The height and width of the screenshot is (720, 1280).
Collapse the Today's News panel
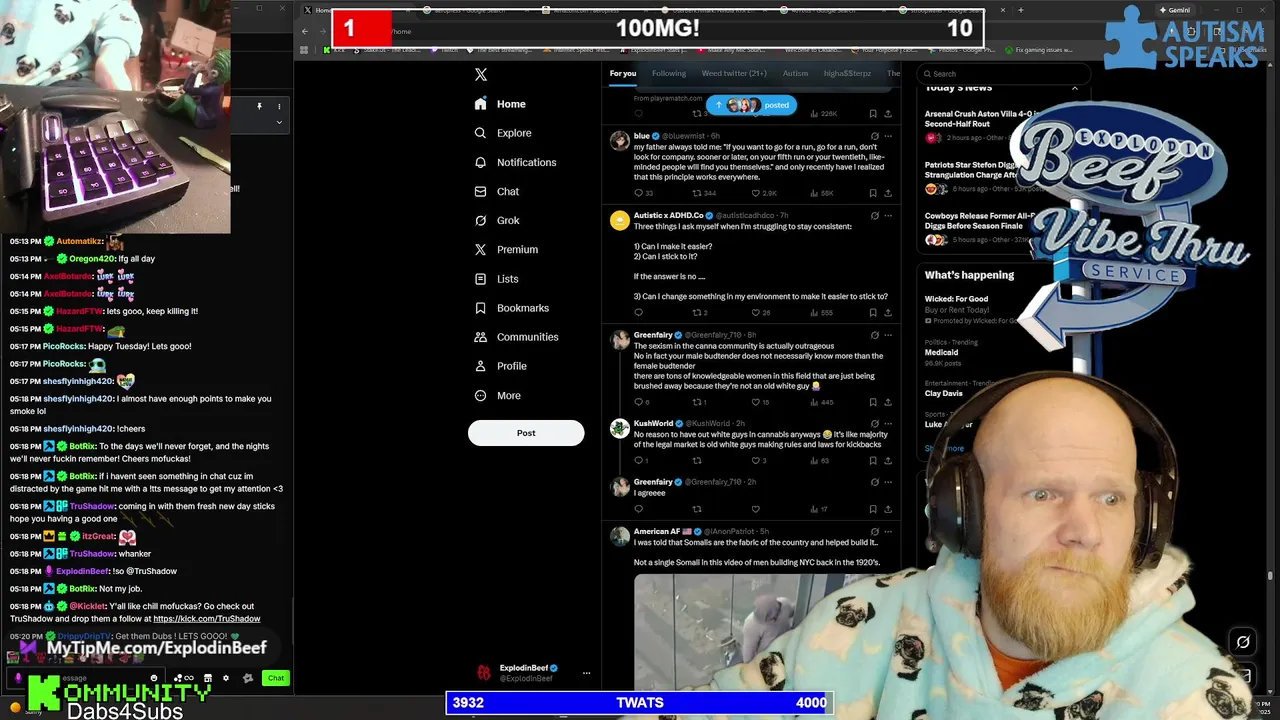click(1075, 88)
